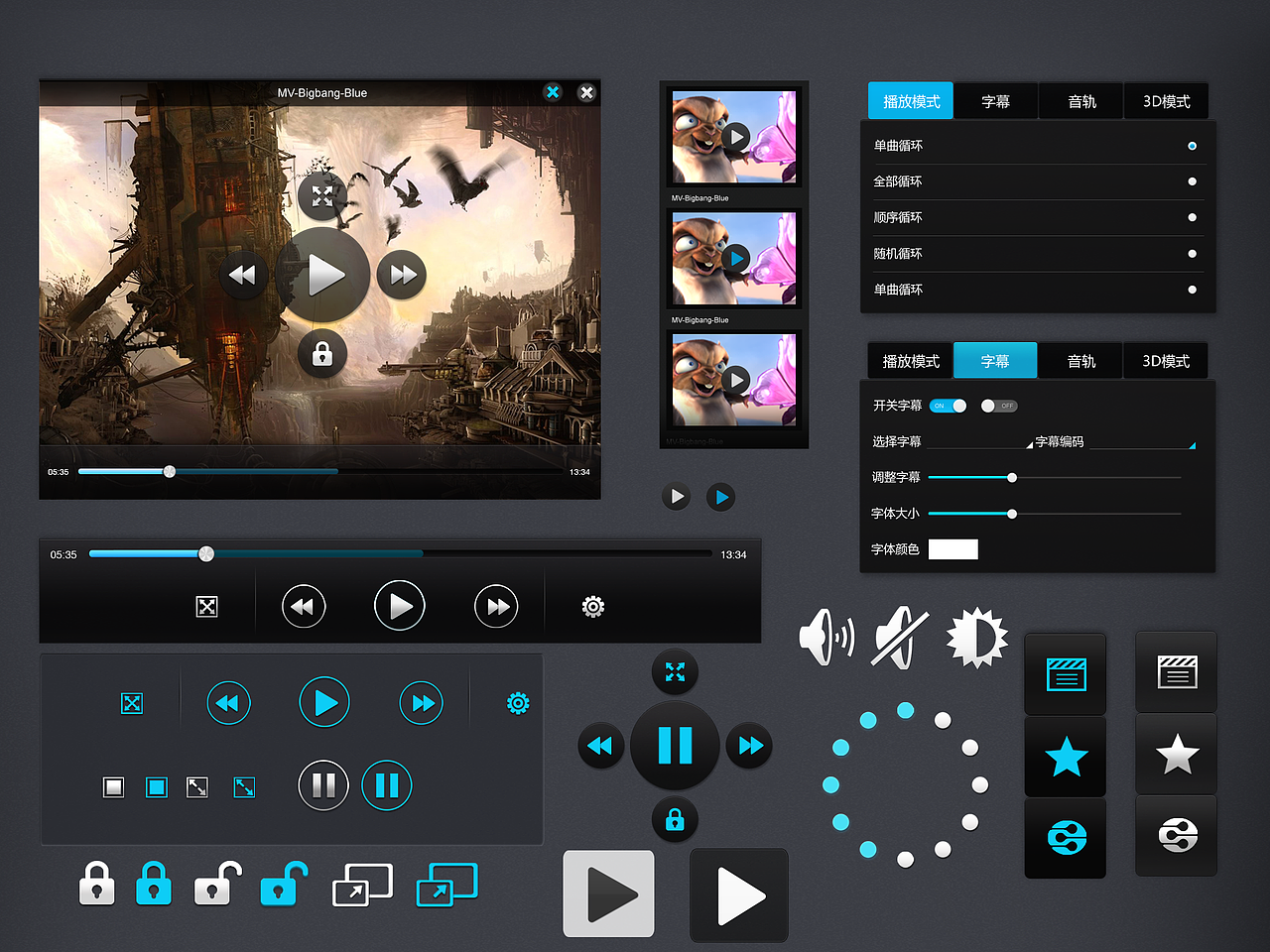Click the white-outlined rewind button in the dark control bar
Viewport: 1270px width, 952px height.
point(303,606)
